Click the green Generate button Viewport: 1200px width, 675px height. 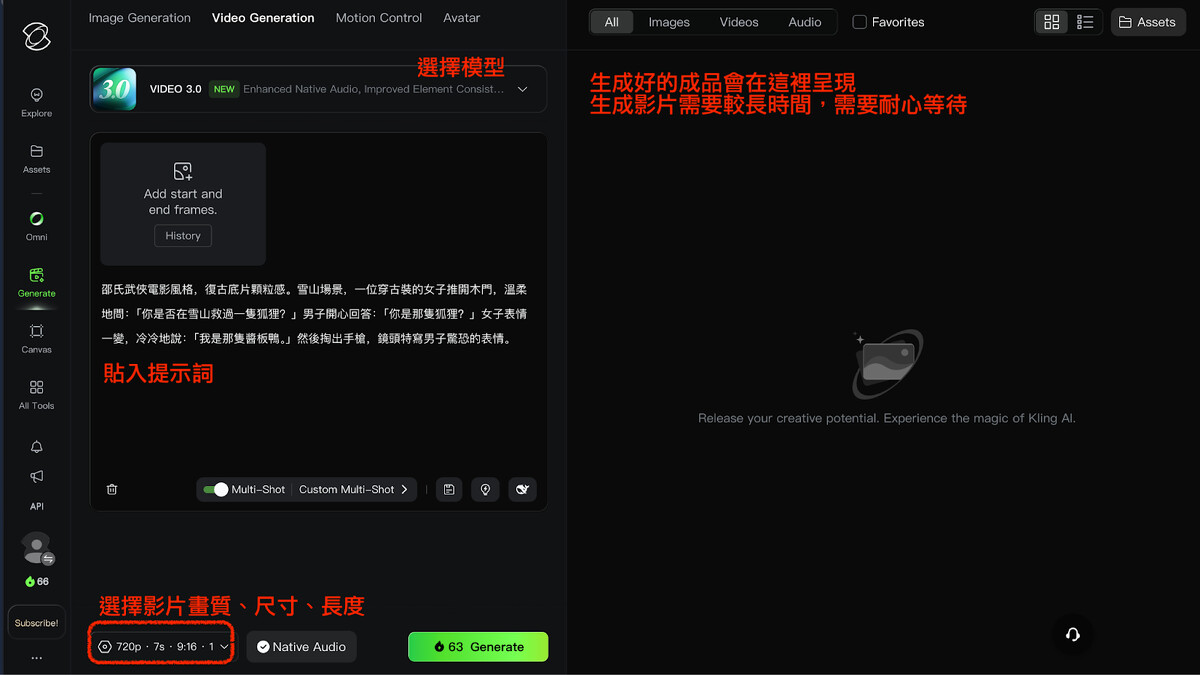click(478, 647)
